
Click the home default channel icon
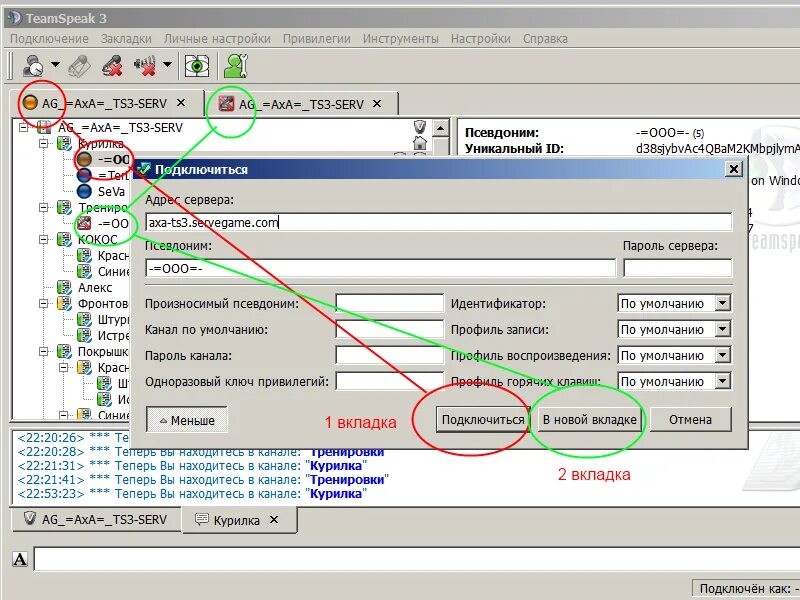coord(419,143)
